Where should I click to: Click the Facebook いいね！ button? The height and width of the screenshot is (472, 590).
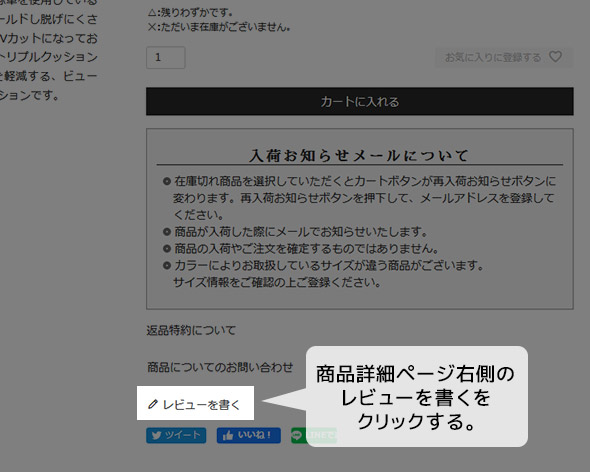(249, 435)
